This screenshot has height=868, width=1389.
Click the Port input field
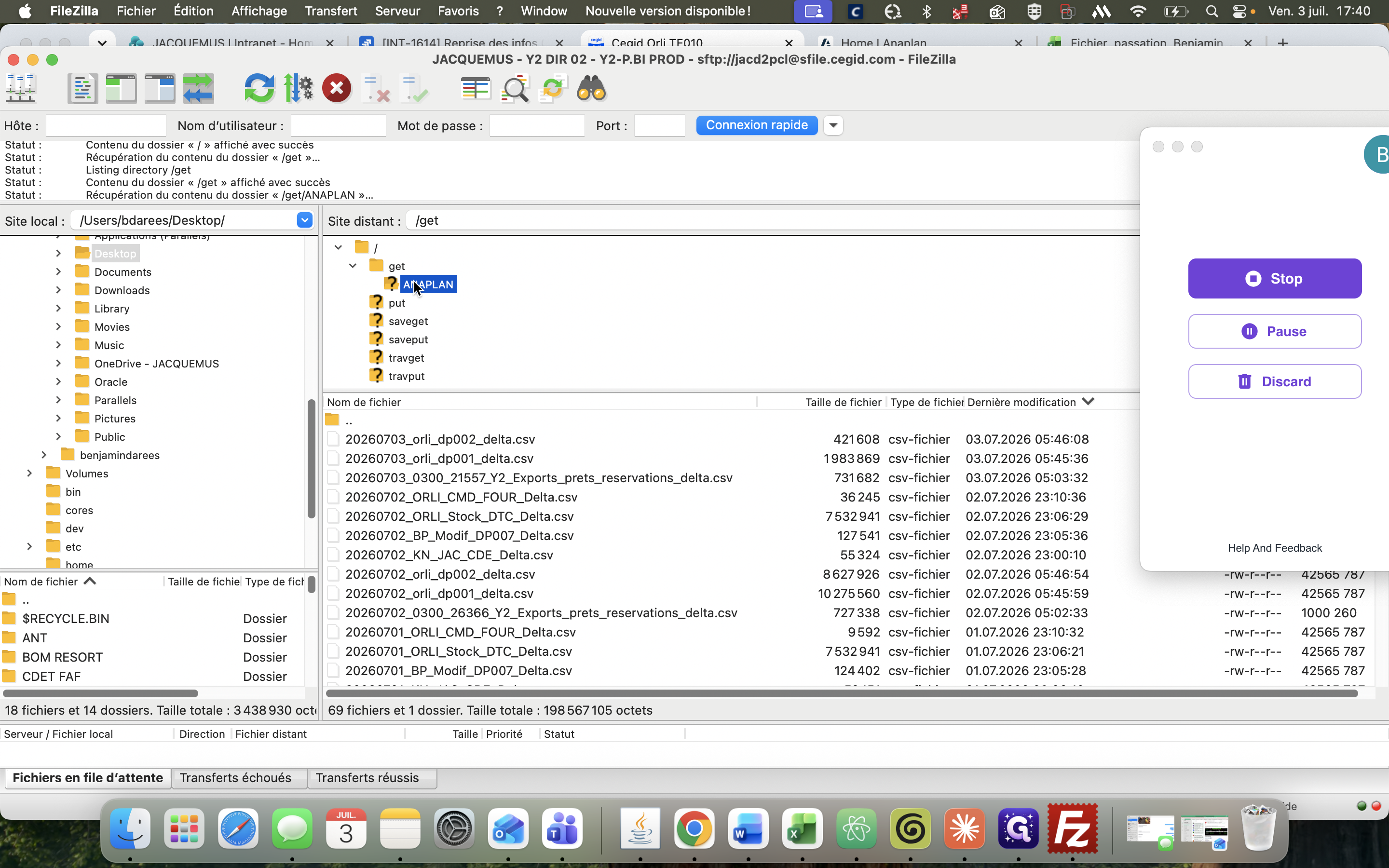pos(659,125)
